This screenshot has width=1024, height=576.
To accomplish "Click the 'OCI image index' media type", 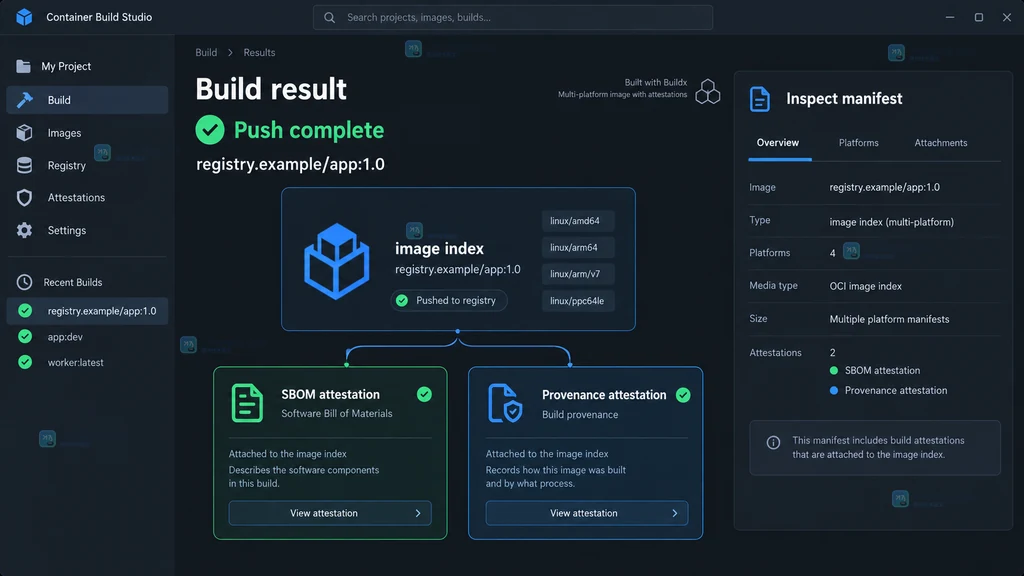I will [x=865, y=286].
